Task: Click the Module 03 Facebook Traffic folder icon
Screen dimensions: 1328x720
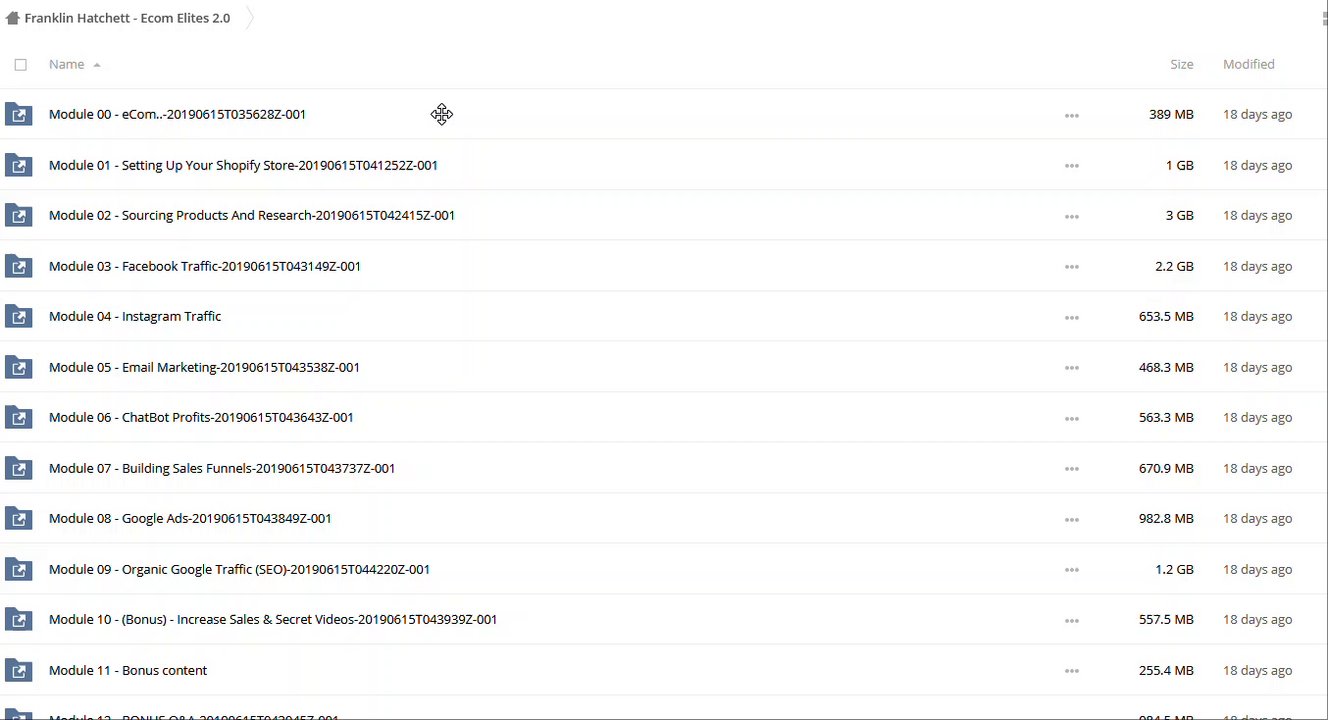Action: pyautogui.click(x=18, y=267)
